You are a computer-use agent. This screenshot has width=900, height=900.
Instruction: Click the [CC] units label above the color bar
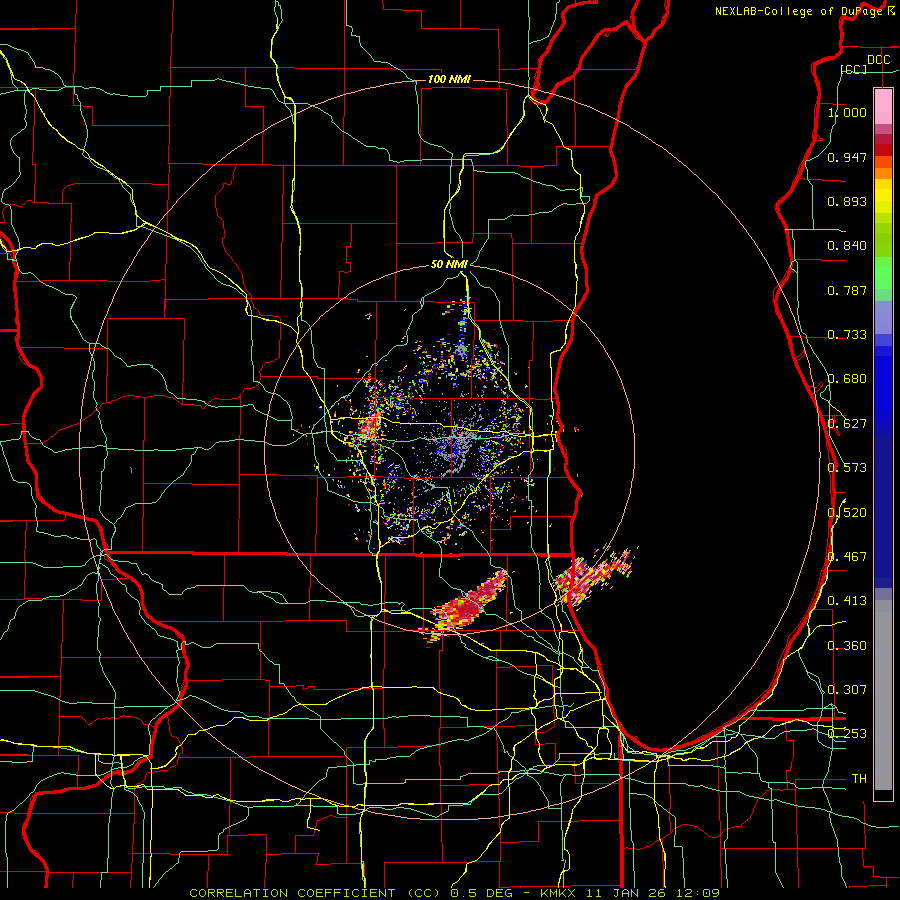click(854, 69)
